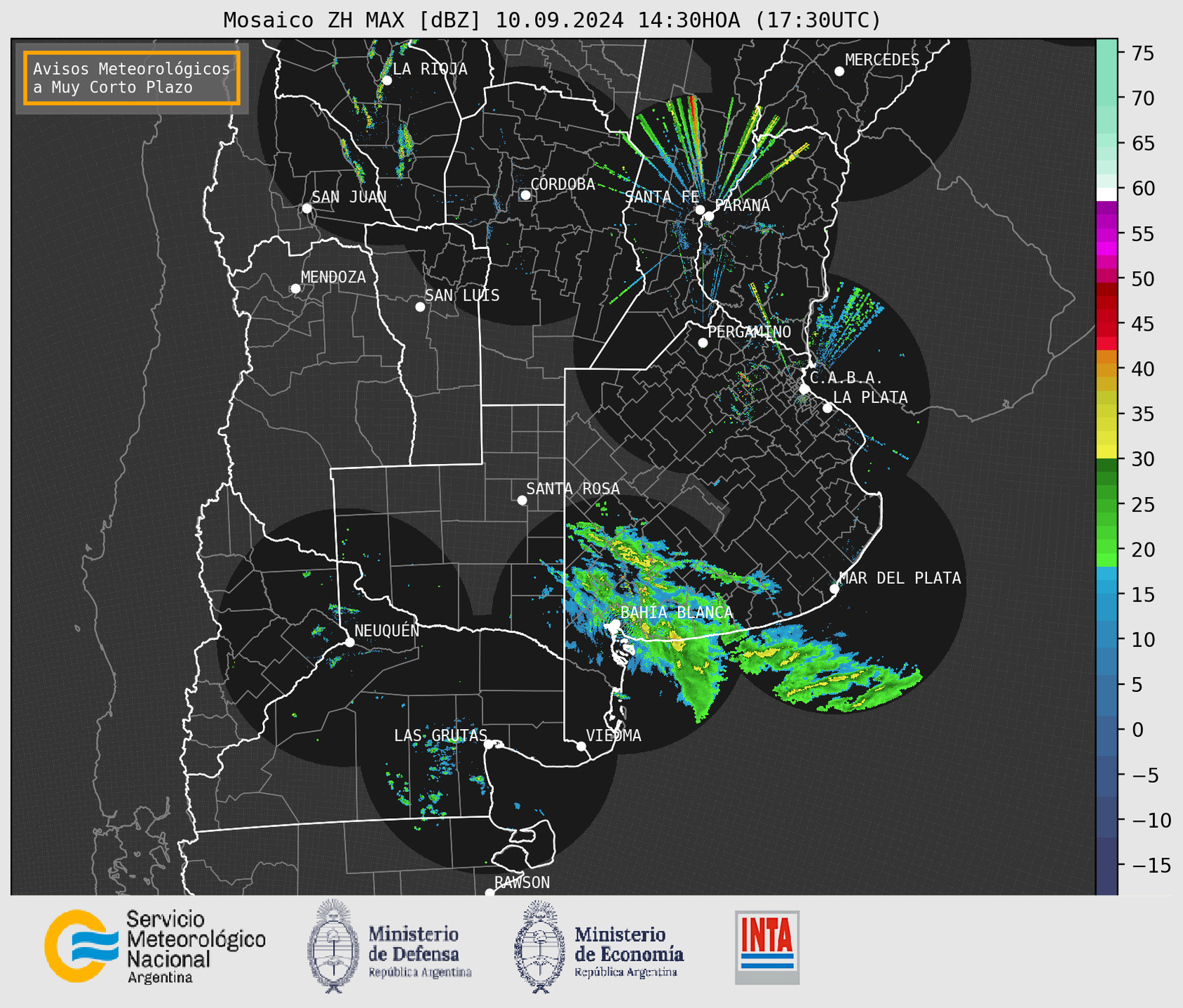Click the Mar del Plata marker dot
Image resolution: width=1183 pixels, height=1008 pixels.
pos(834,589)
